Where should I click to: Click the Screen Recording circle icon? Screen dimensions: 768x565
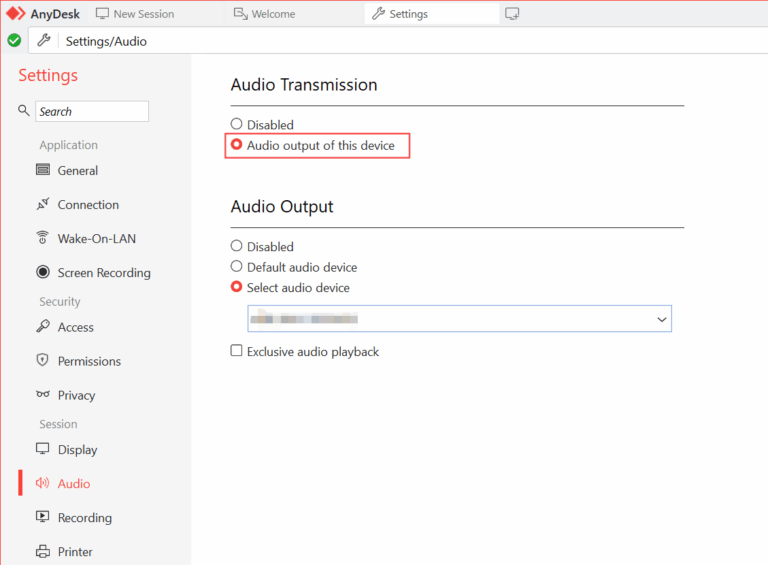(x=43, y=272)
